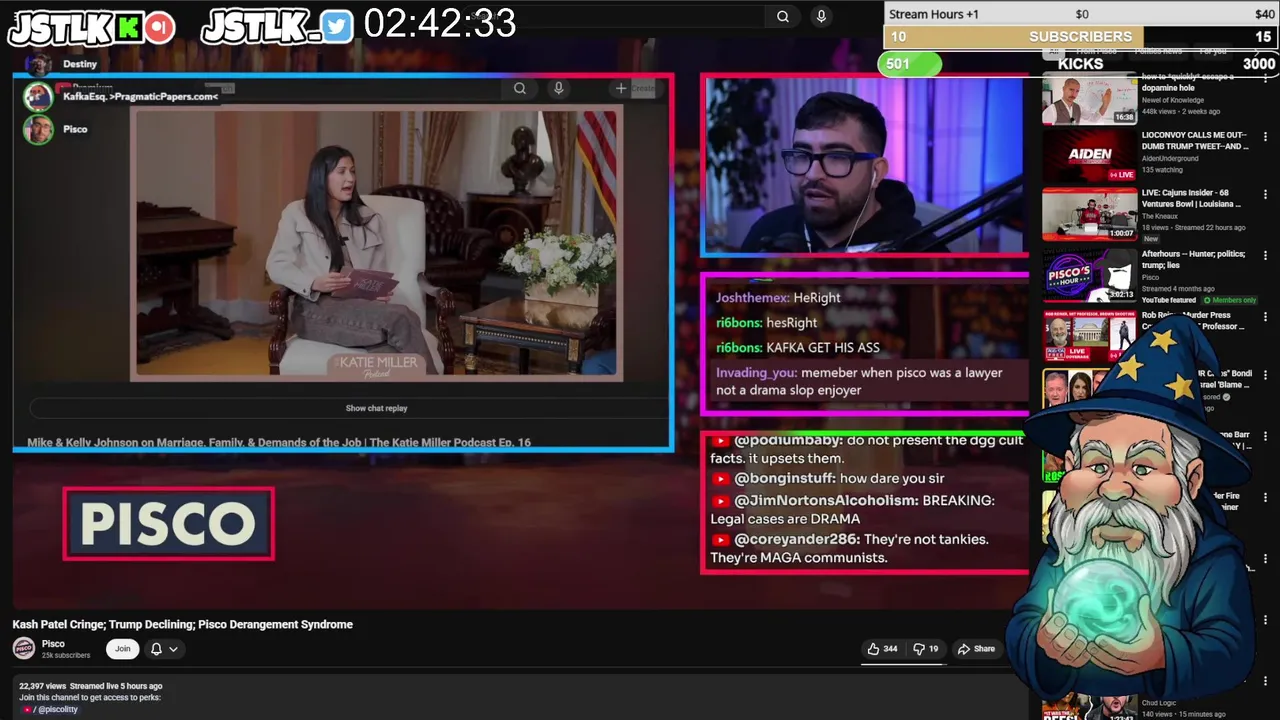Show chat replay in embedded video

376,408
